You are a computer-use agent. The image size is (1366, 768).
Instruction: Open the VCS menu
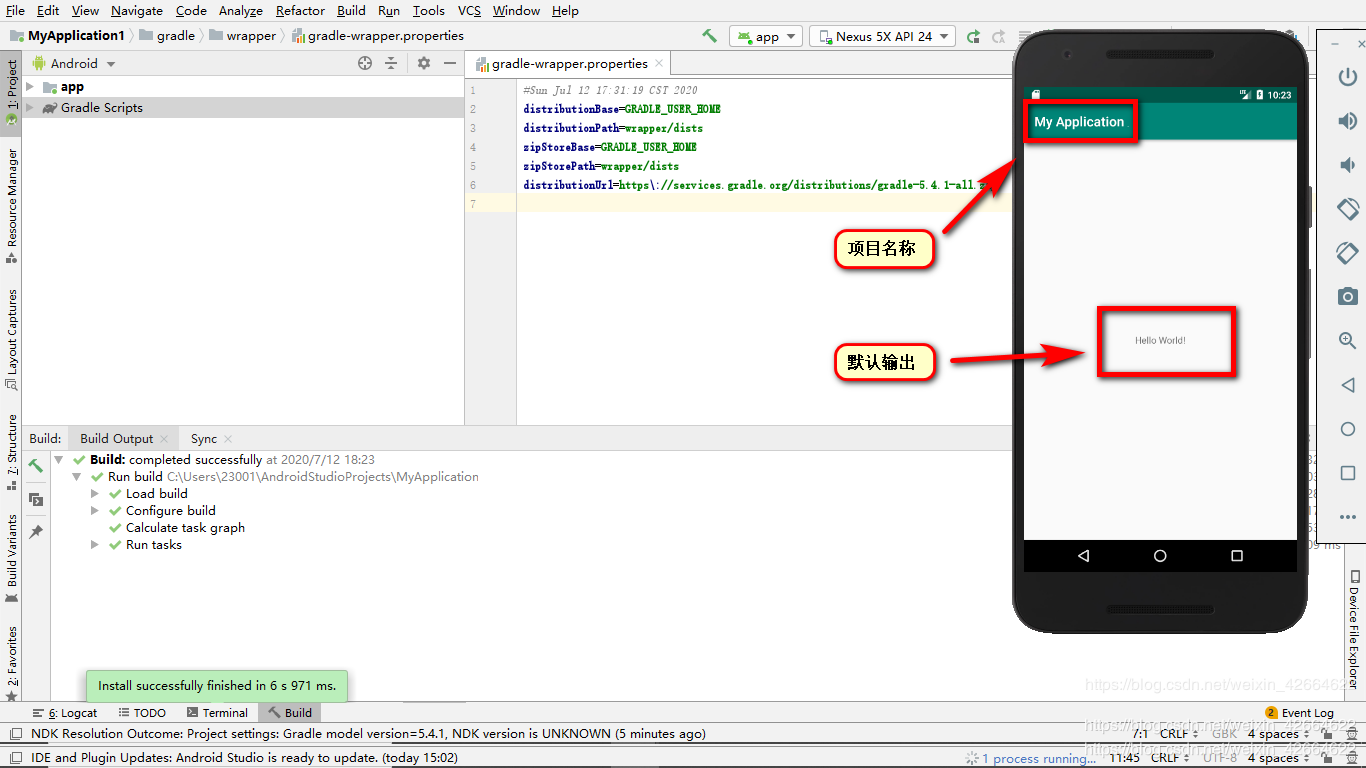click(469, 10)
